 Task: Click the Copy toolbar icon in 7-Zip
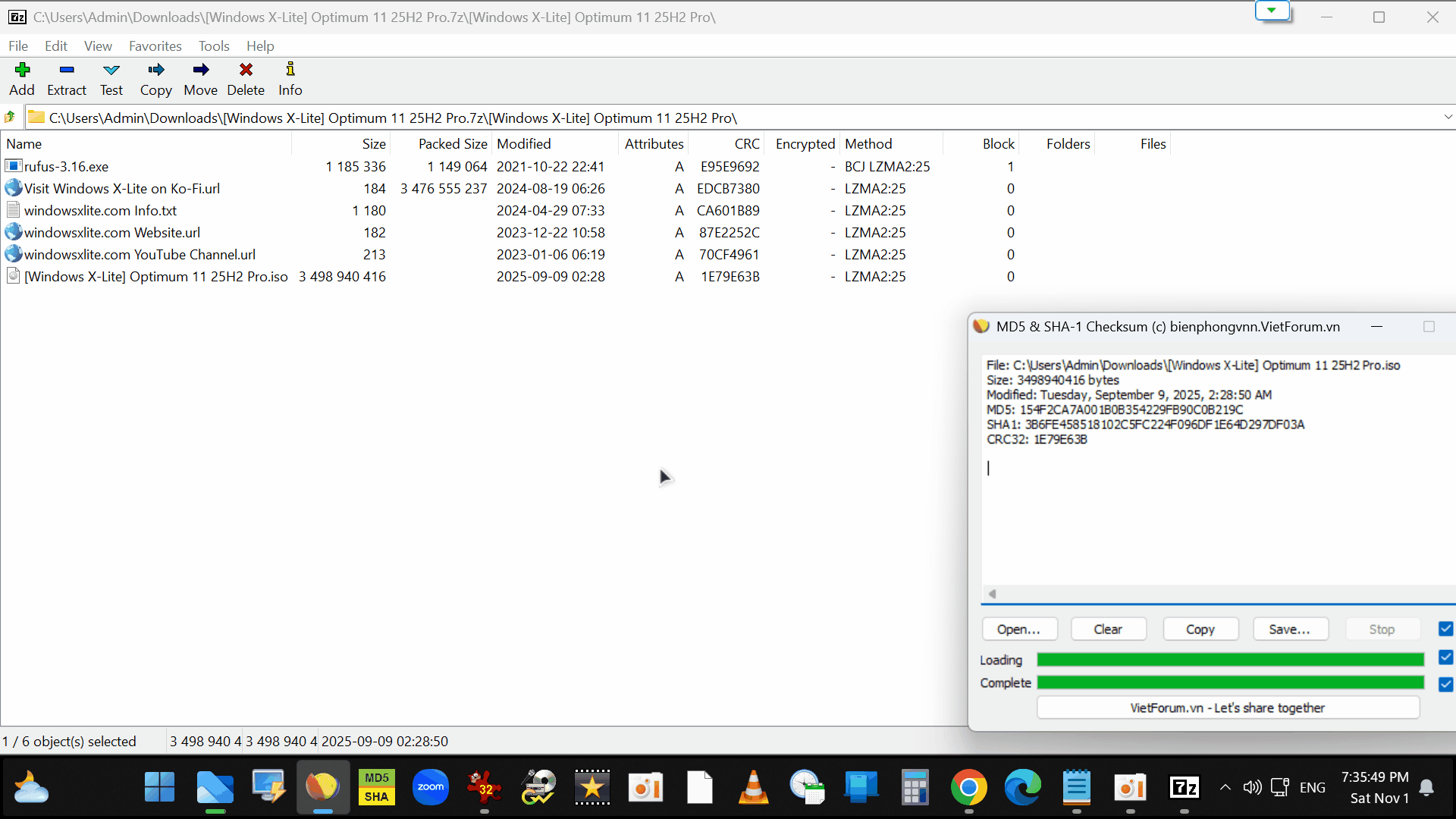(x=155, y=78)
